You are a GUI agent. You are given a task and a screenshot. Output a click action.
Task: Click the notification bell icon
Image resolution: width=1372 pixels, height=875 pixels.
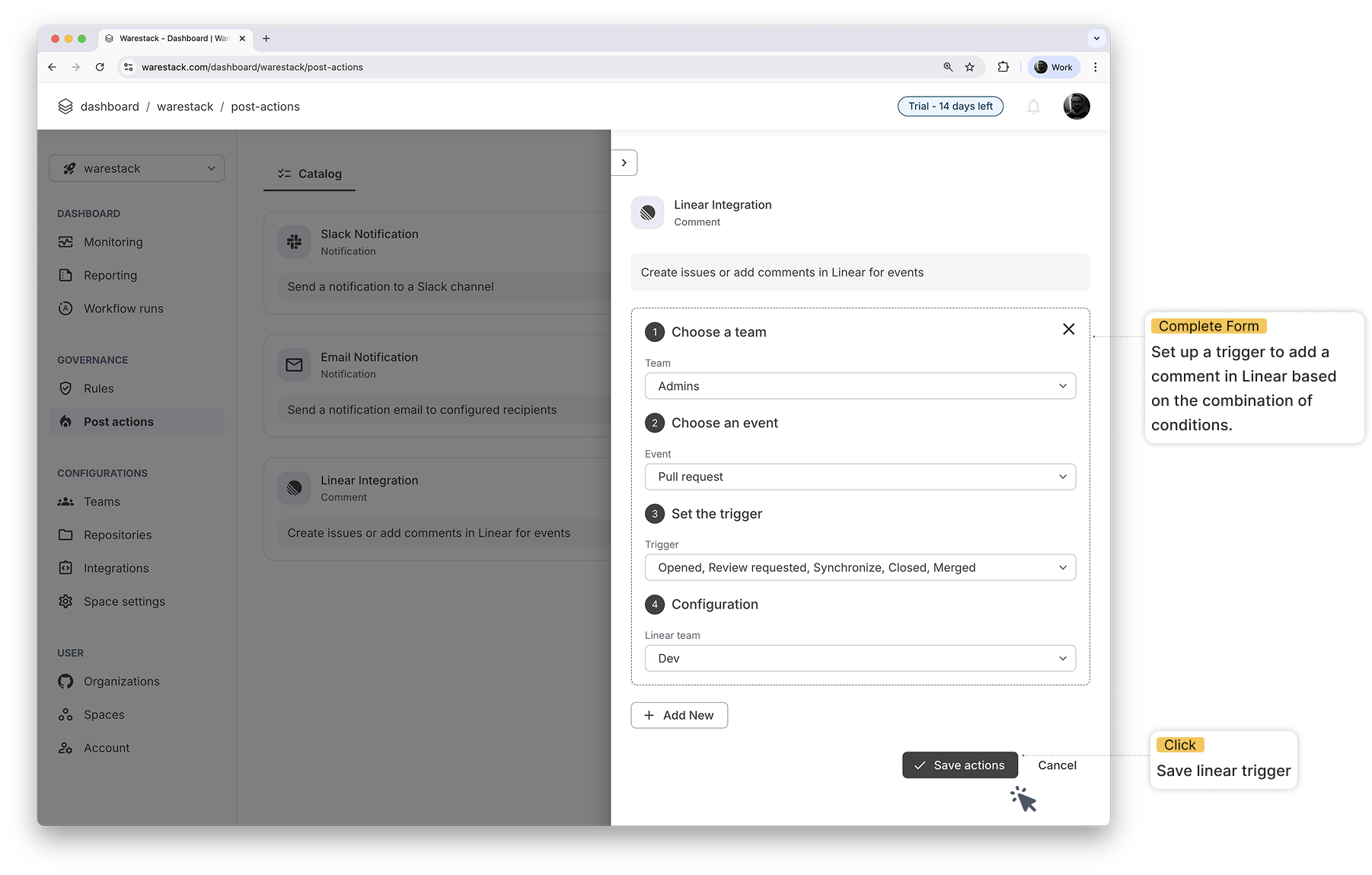(1033, 107)
